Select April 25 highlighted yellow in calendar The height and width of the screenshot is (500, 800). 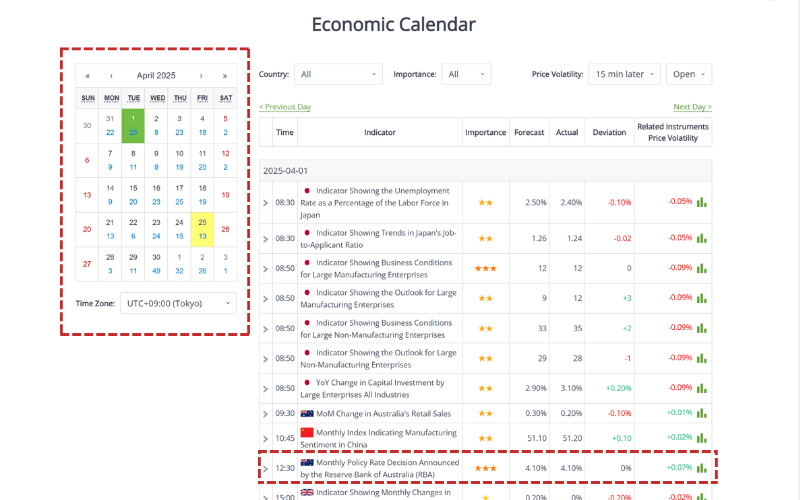pyautogui.click(x=202, y=230)
